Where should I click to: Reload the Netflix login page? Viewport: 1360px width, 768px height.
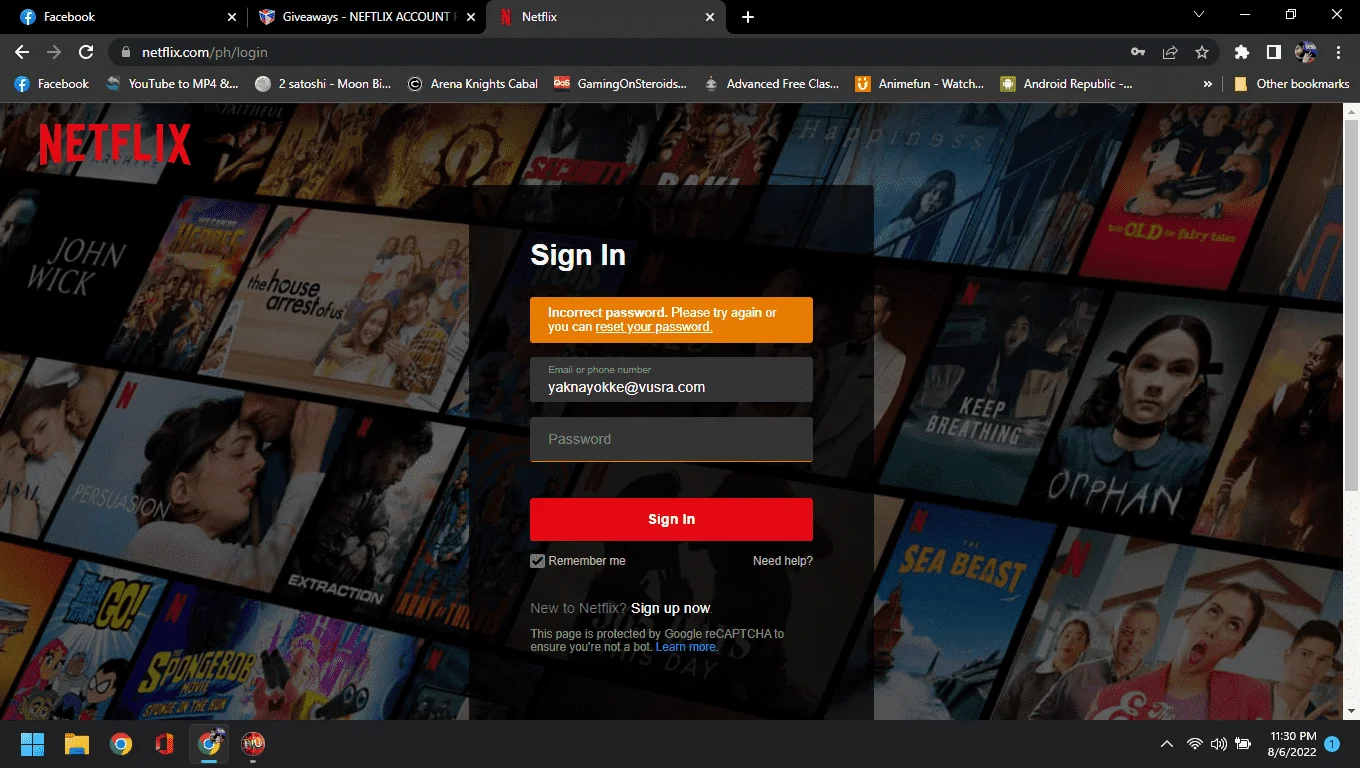(x=86, y=52)
